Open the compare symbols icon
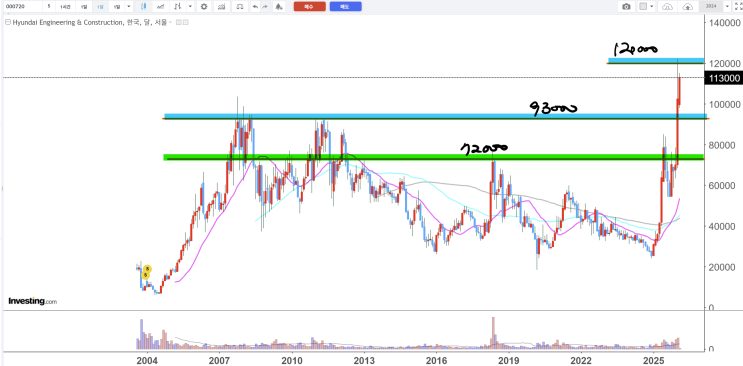Screen dimensions: 743x366 178,7
